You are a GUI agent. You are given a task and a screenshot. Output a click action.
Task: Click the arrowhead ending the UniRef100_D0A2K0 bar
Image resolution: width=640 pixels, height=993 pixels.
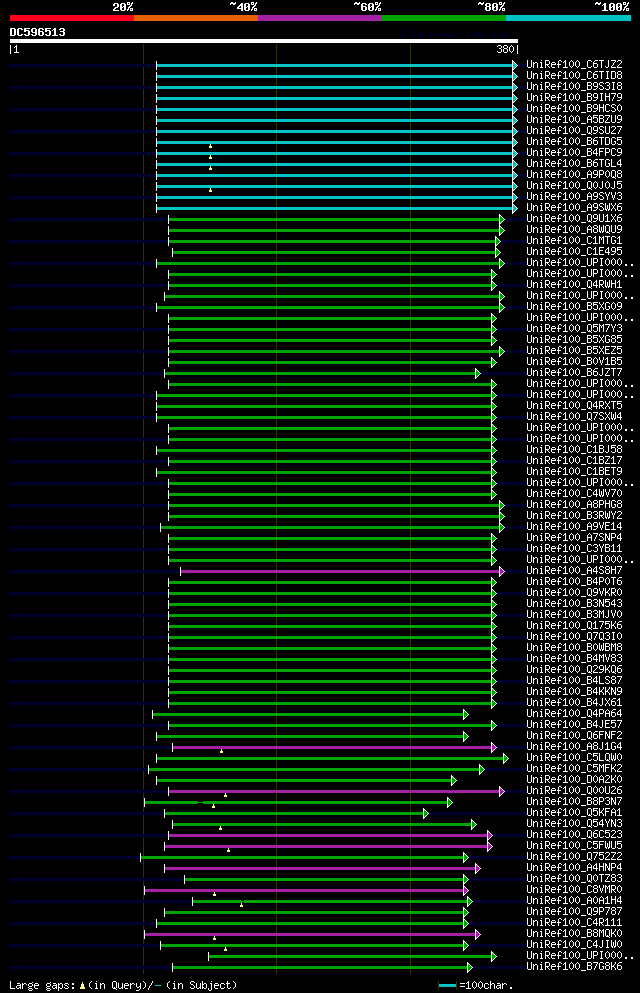454,781
